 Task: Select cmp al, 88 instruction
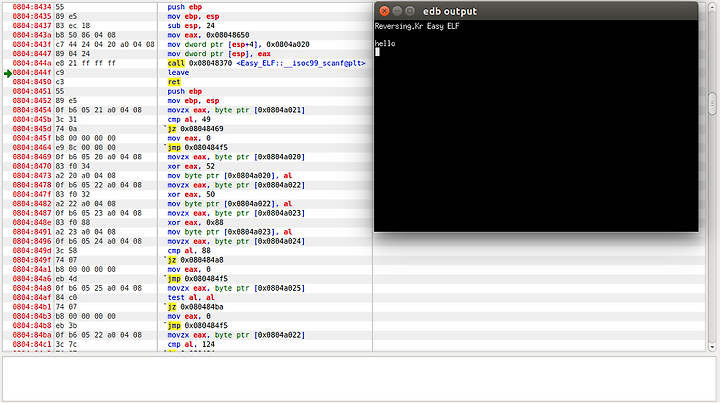tap(189, 251)
